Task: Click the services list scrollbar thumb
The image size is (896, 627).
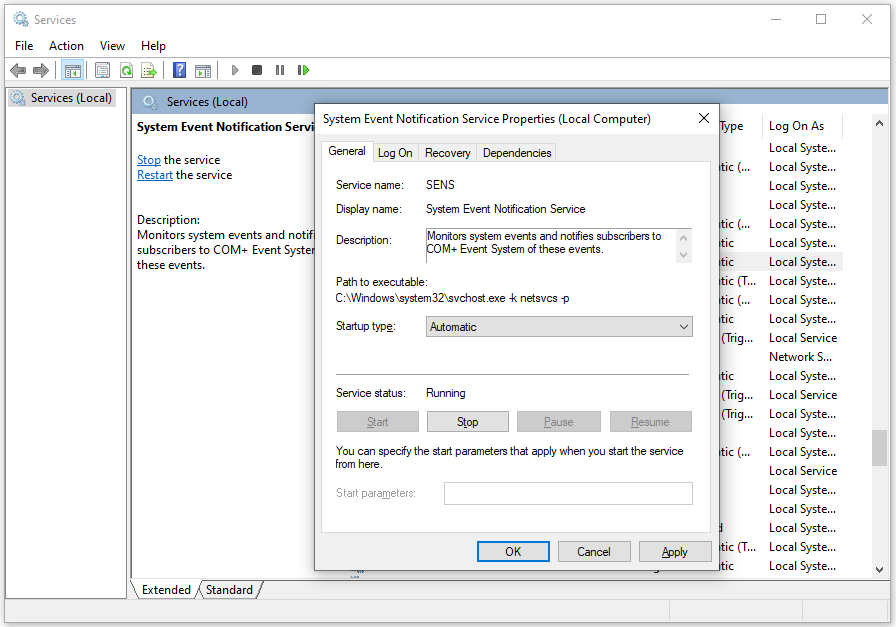Action: click(879, 448)
